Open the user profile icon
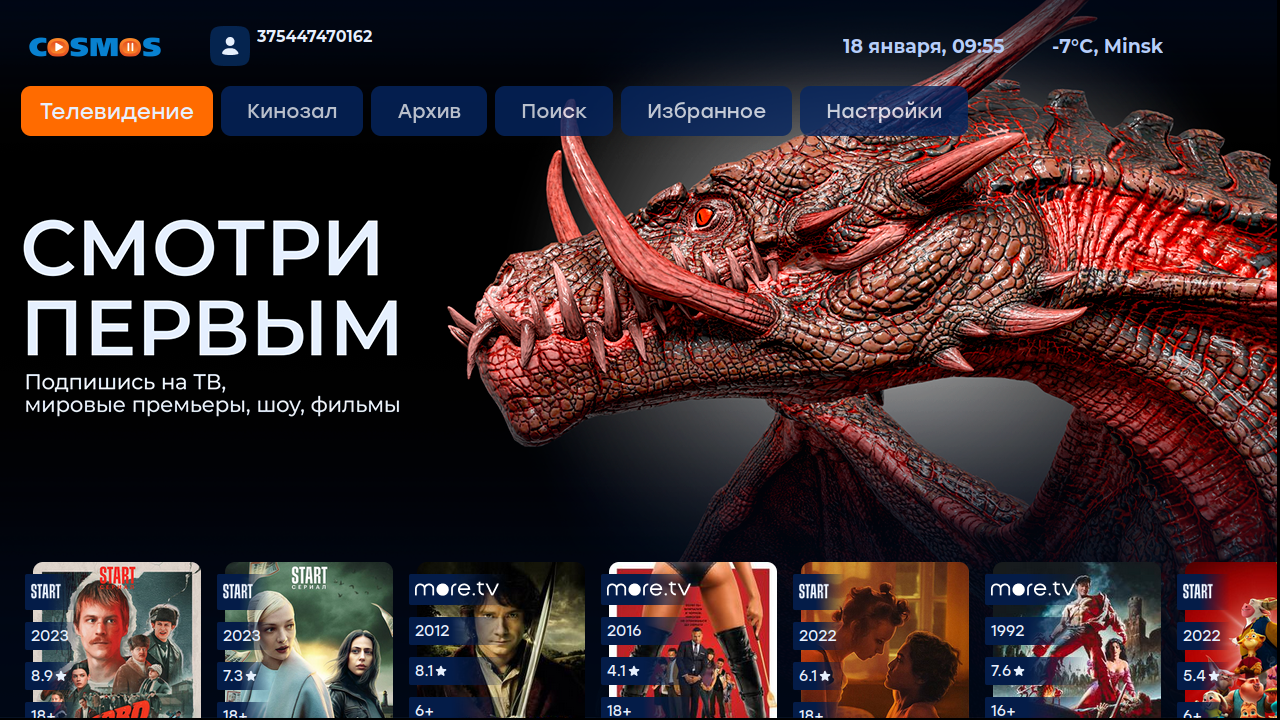The width and height of the screenshot is (1280, 720). [230, 46]
